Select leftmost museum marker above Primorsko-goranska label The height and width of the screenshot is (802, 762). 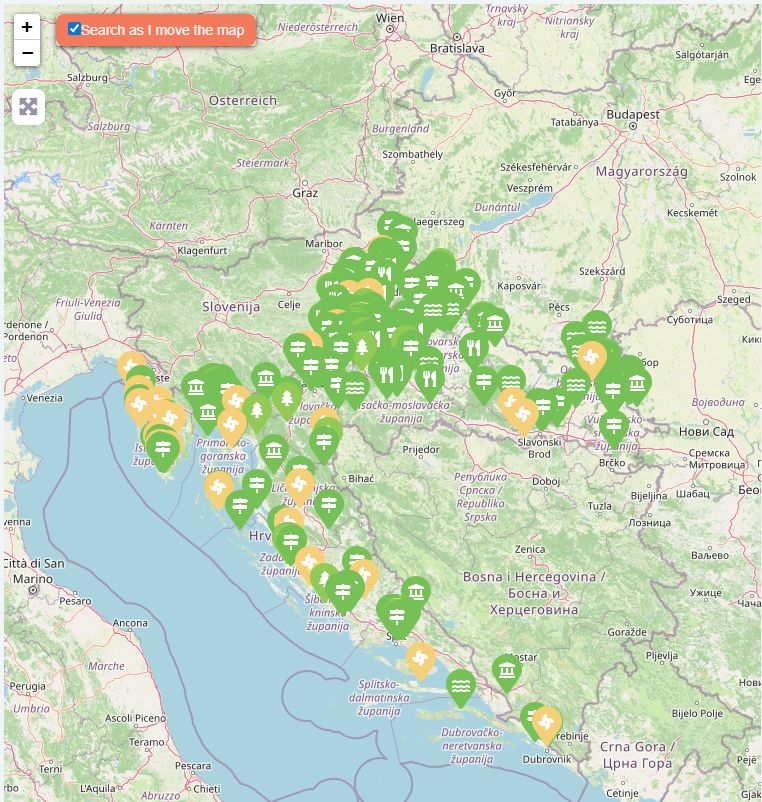pos(196,391)
